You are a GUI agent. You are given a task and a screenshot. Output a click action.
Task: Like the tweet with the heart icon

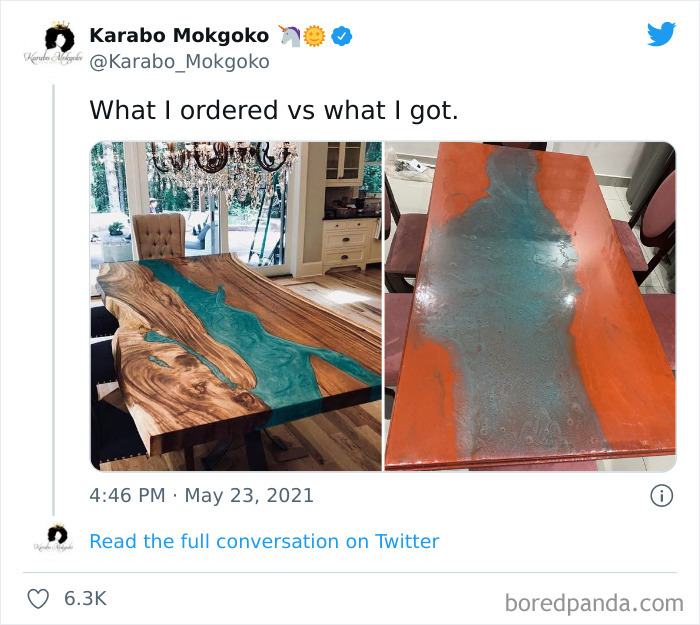tap(38, 598)
